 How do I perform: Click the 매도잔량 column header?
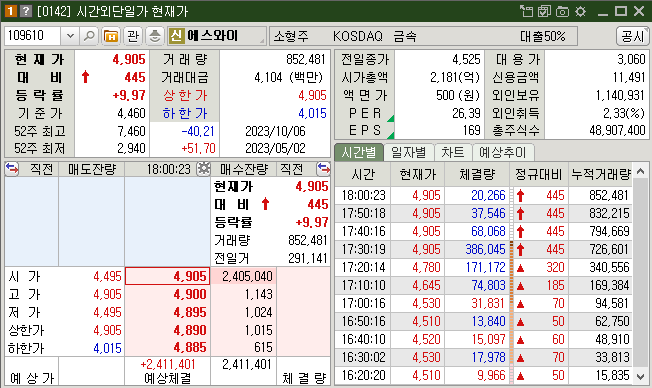91,169
